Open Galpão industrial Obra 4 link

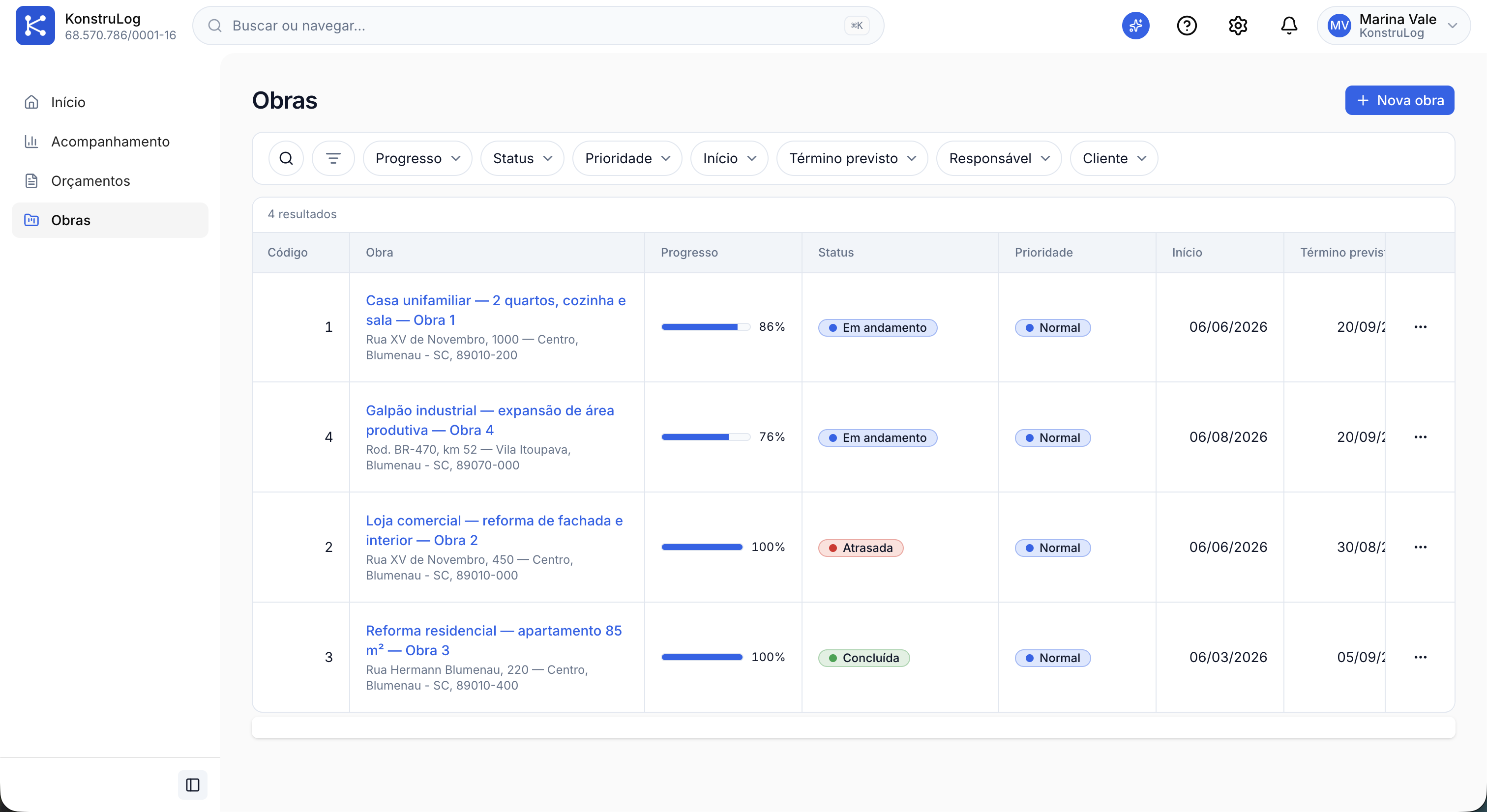[x=489, y=420]
